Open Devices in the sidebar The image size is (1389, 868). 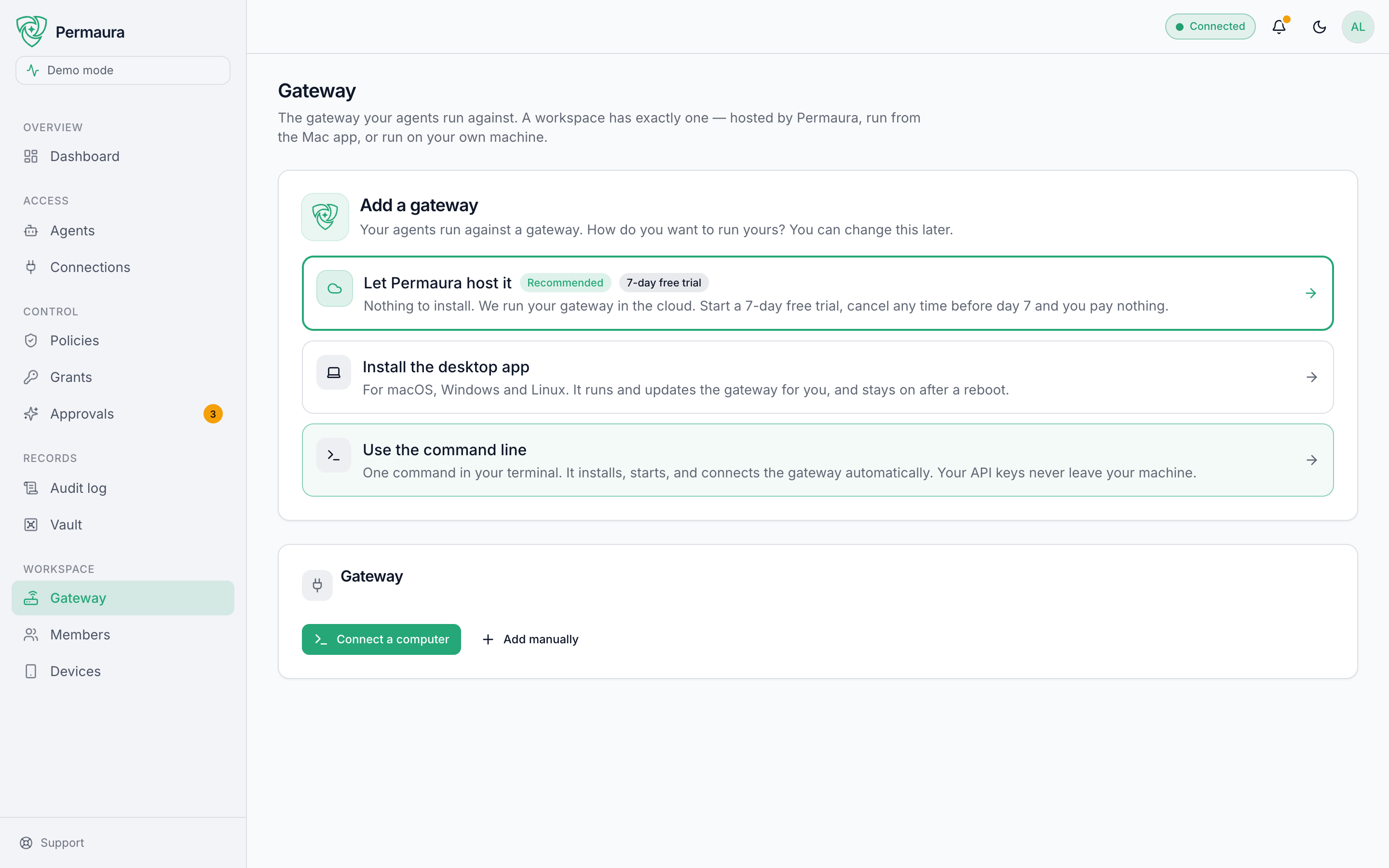[123, 671]
